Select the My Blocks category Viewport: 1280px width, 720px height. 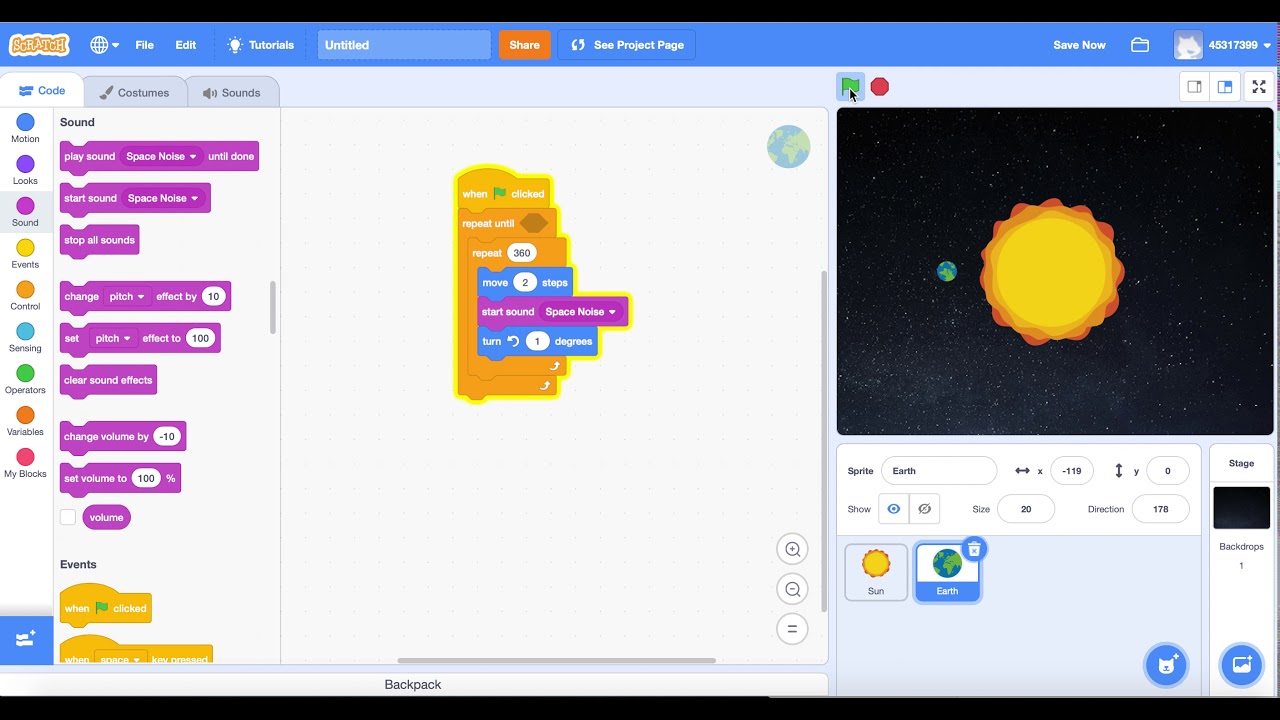[x=25, y=465]
